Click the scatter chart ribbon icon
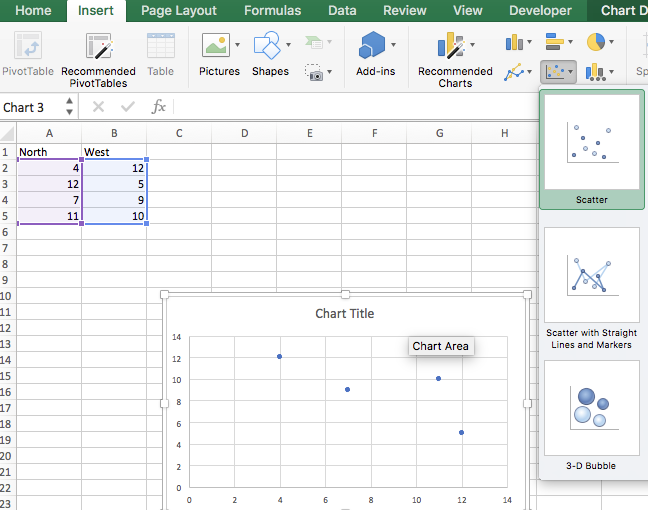The image size is (648, 510). [x=555, y=72]
